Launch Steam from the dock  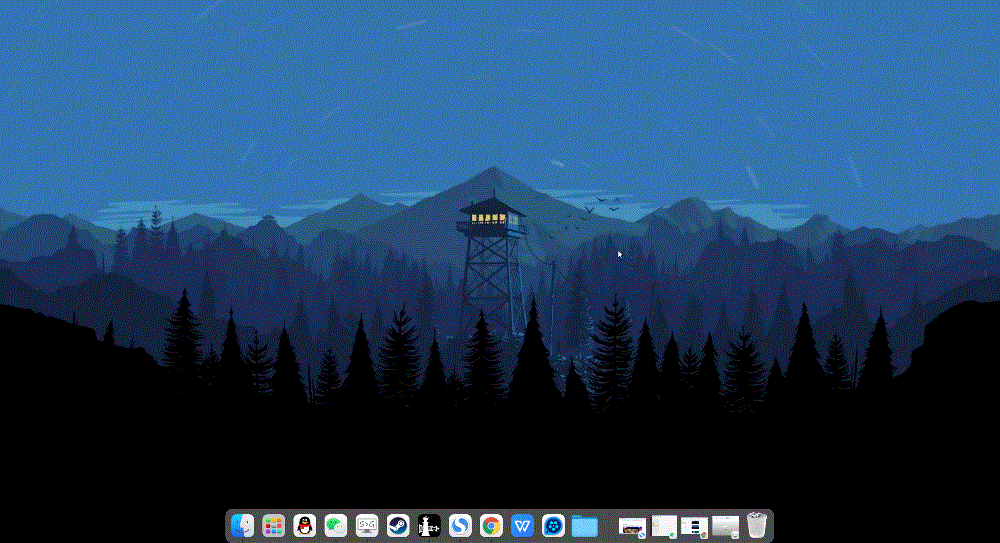(398, 526)
